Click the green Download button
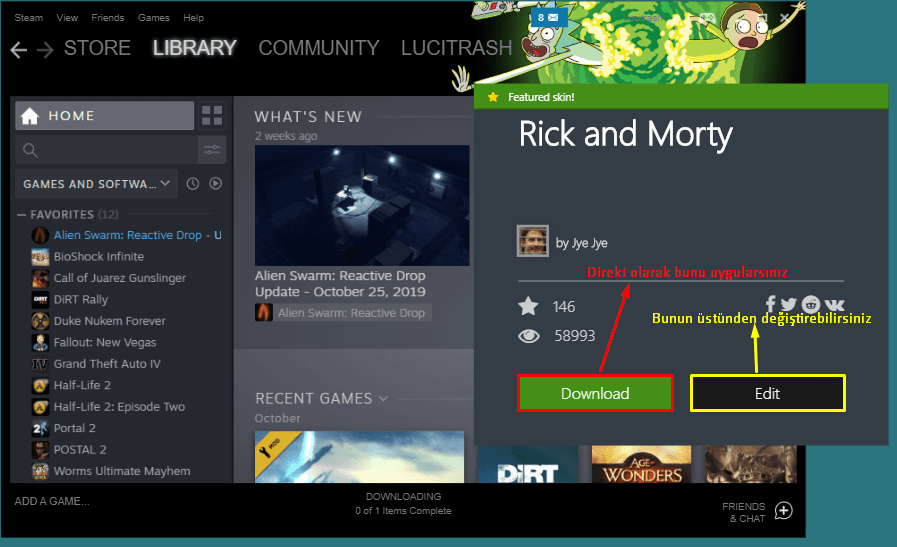Screen dimensions: 897x547 click(x=595, y=393)
